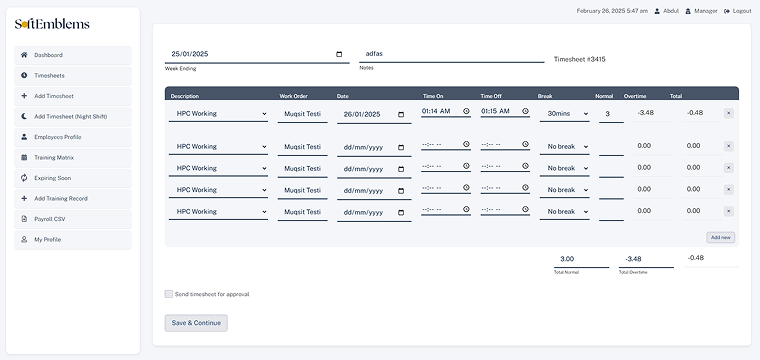Click the Employees Profile sidebar item
Viewport: 760px width, 360px height.
pyautogui.click(x=73, y=137)
